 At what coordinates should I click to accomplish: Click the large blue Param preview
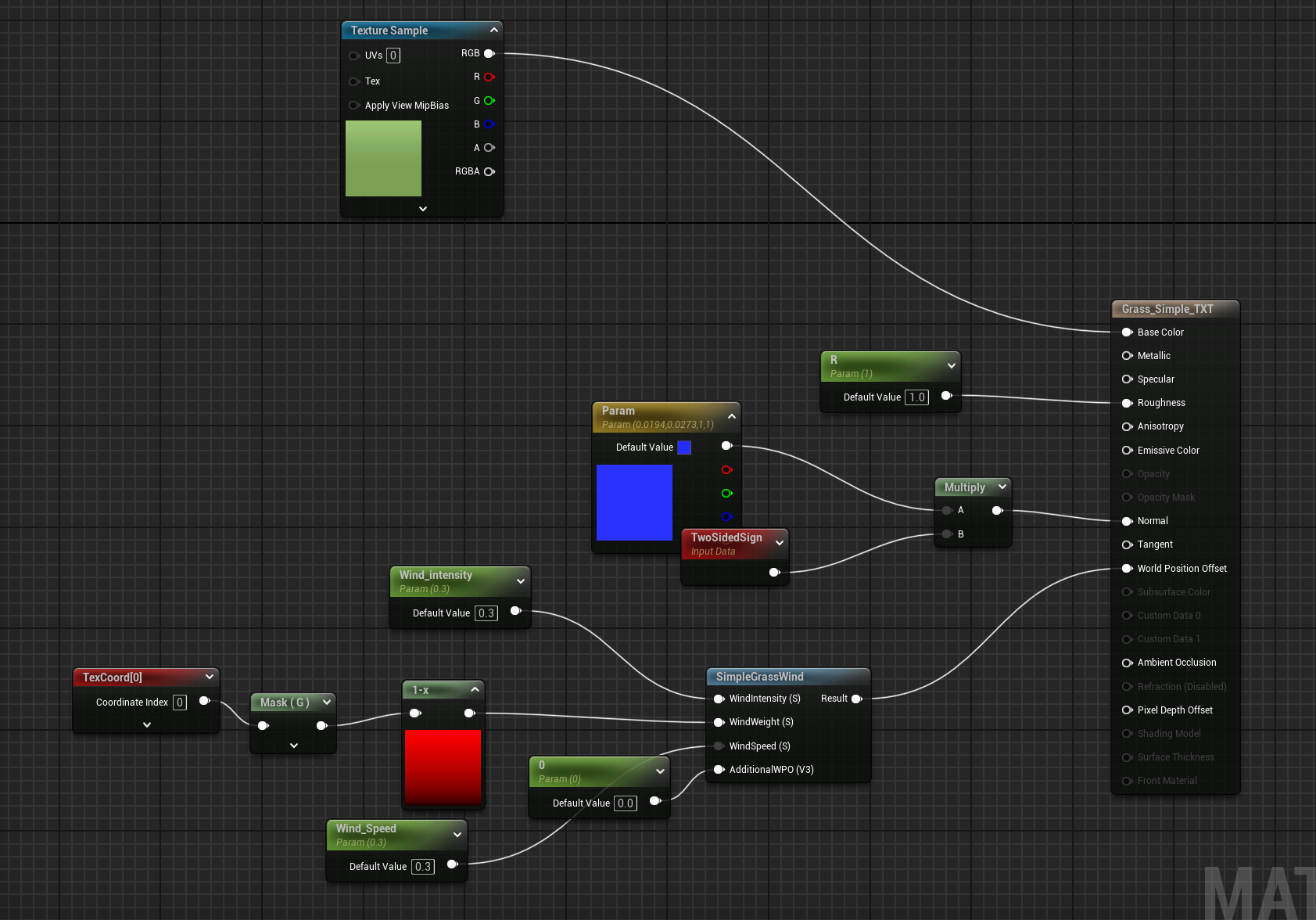tap(634, 502)
